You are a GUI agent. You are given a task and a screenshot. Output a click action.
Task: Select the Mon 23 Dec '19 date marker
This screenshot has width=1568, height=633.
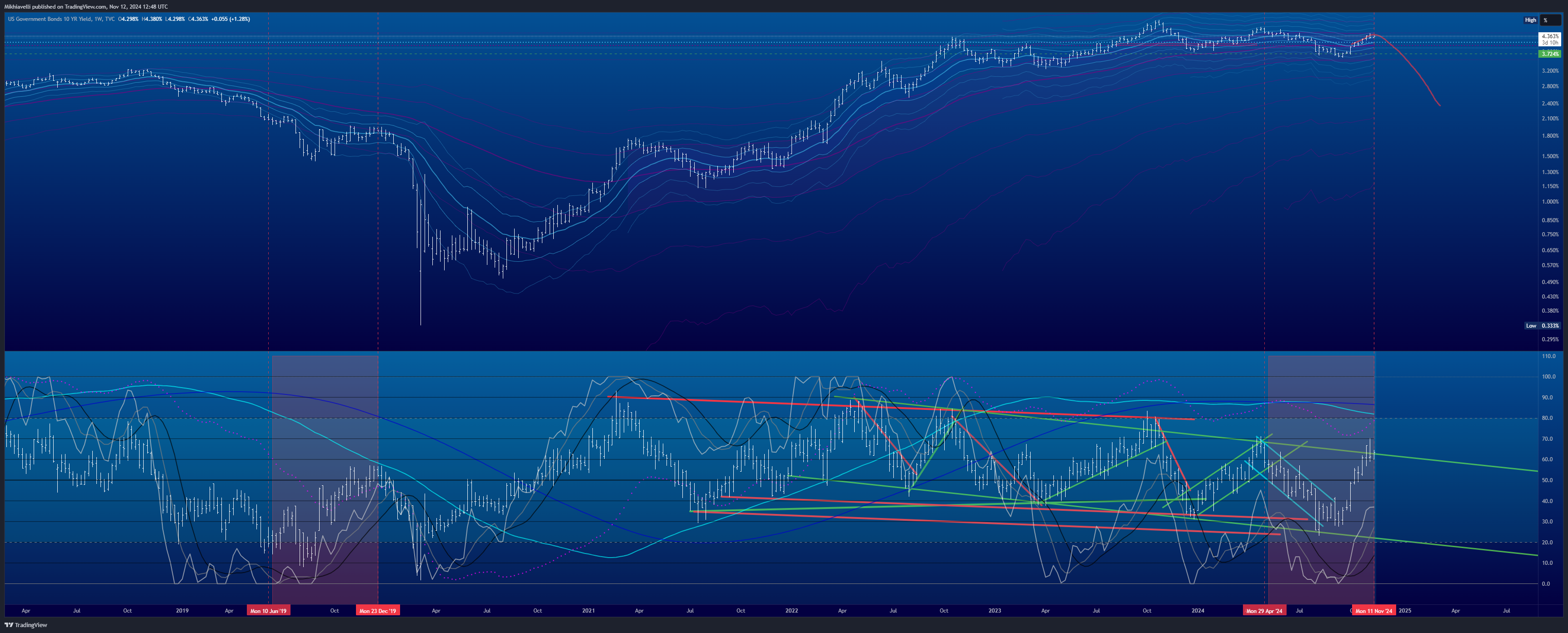click(378, 610)
